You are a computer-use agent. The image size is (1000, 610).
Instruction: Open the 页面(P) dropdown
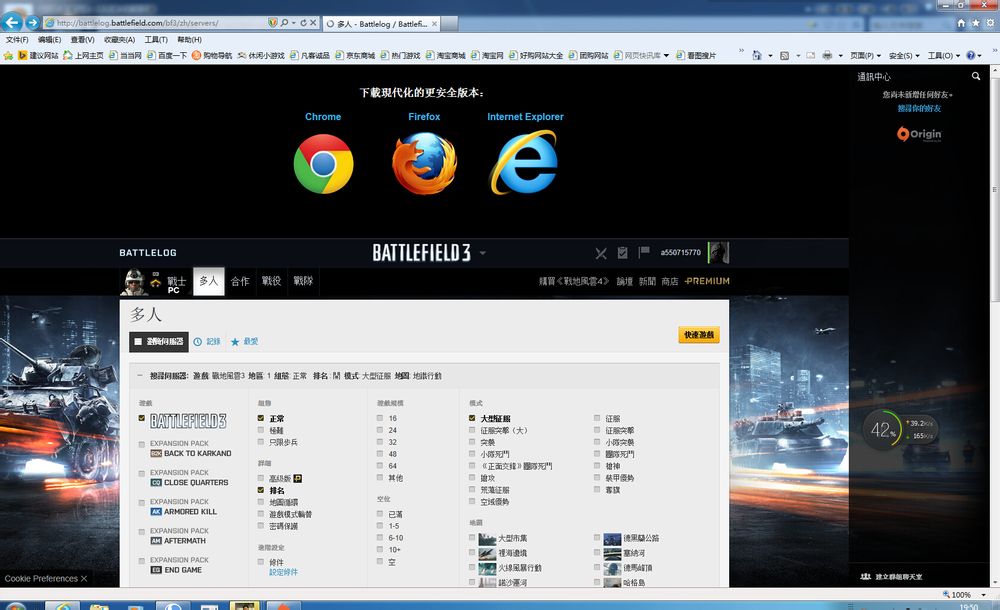point(865,56)
